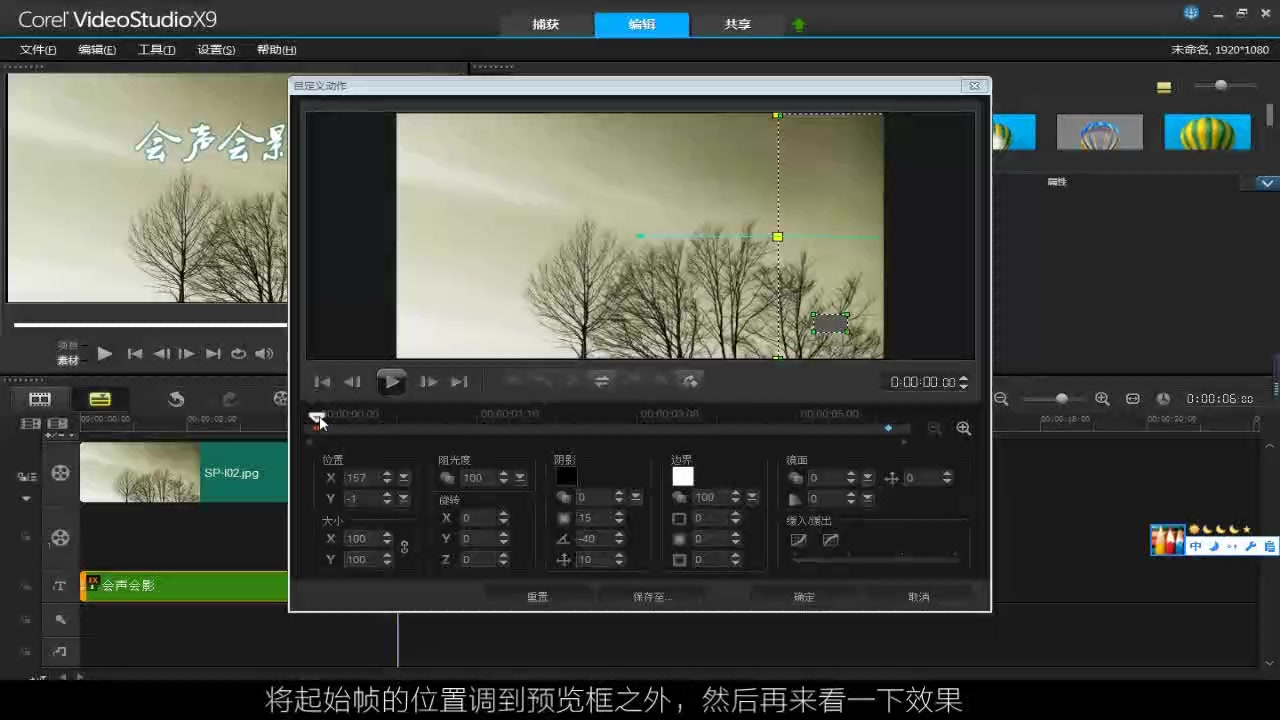Open the 文件 (File) menu

[x=38, y=50]
